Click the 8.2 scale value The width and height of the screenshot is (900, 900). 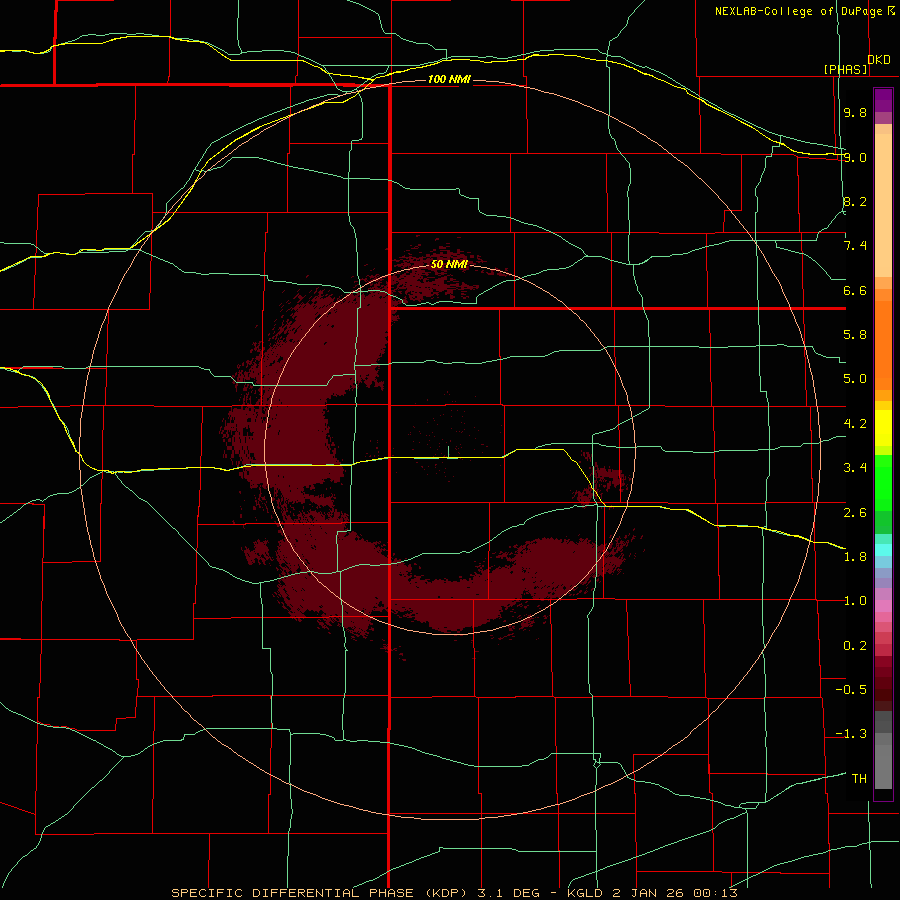[855, 201]
